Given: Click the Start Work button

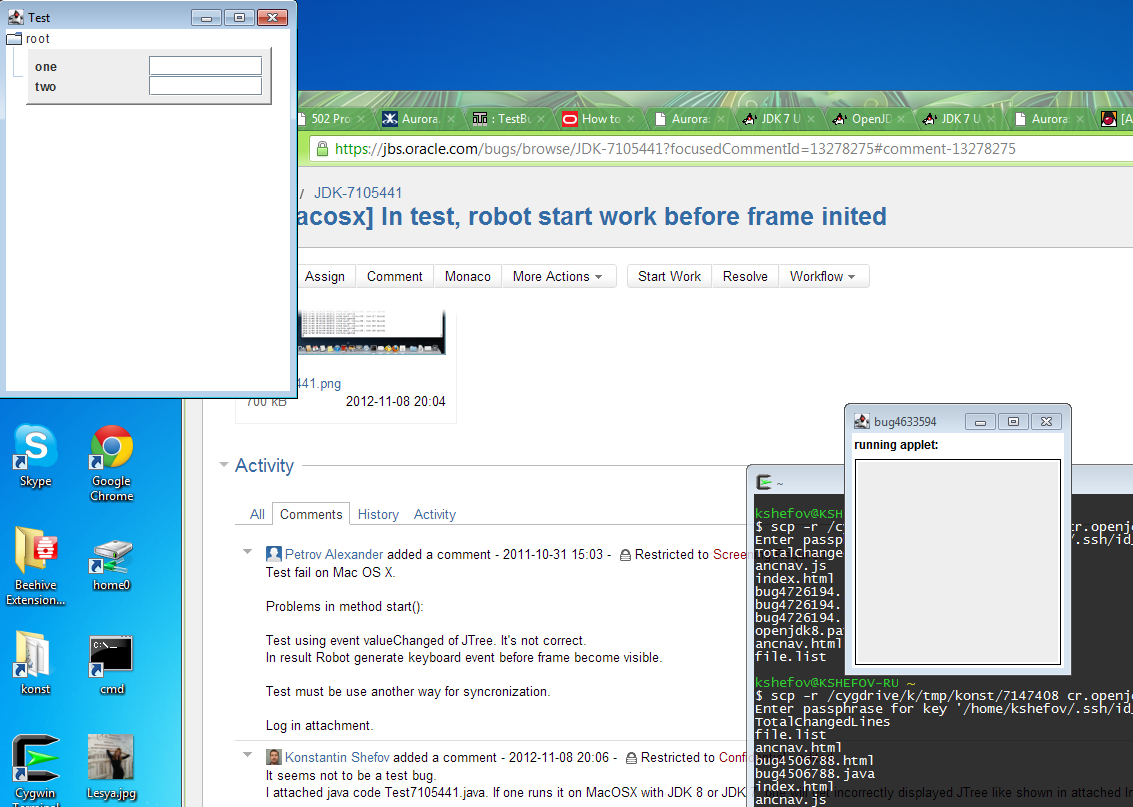Looking at the screenshot, I should tap(669, 276).
